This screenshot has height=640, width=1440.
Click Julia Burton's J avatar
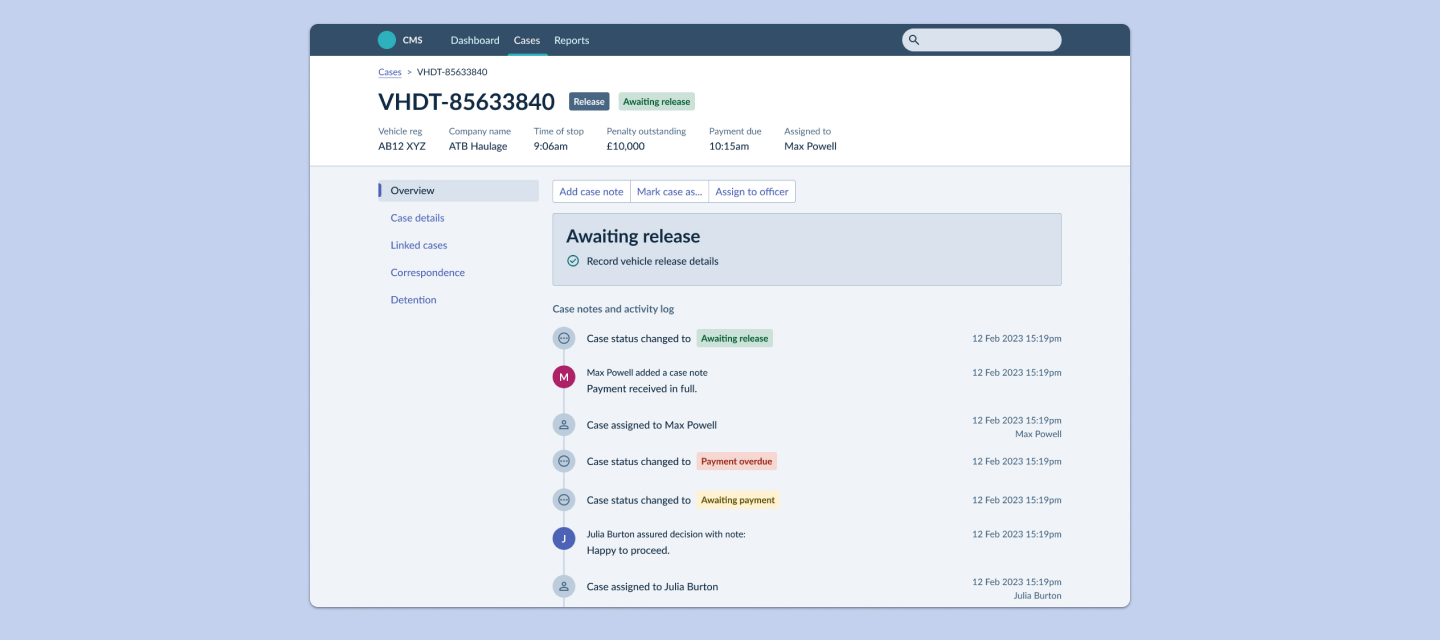[564, 539]
